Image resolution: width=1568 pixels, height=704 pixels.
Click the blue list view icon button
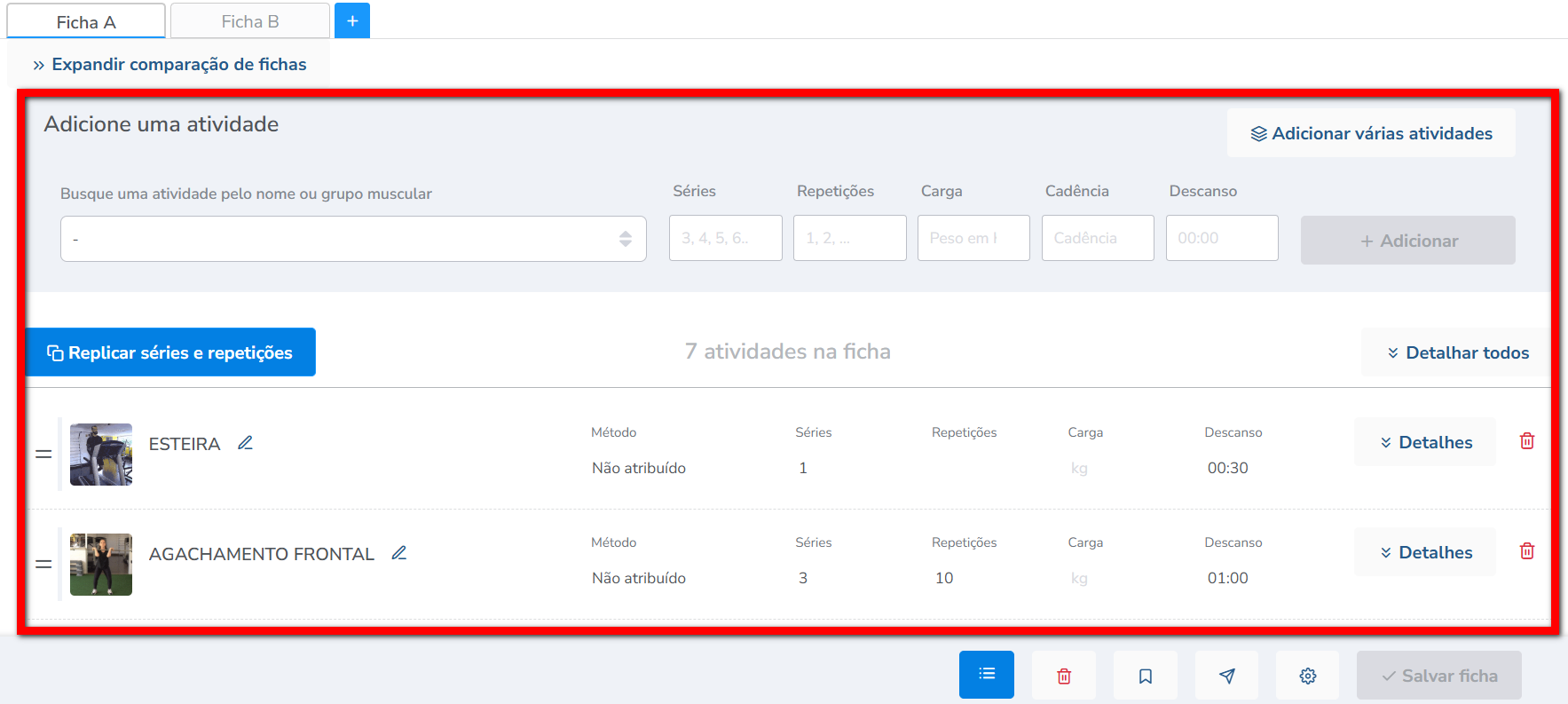pyautogui.click(x=986, y=675)
